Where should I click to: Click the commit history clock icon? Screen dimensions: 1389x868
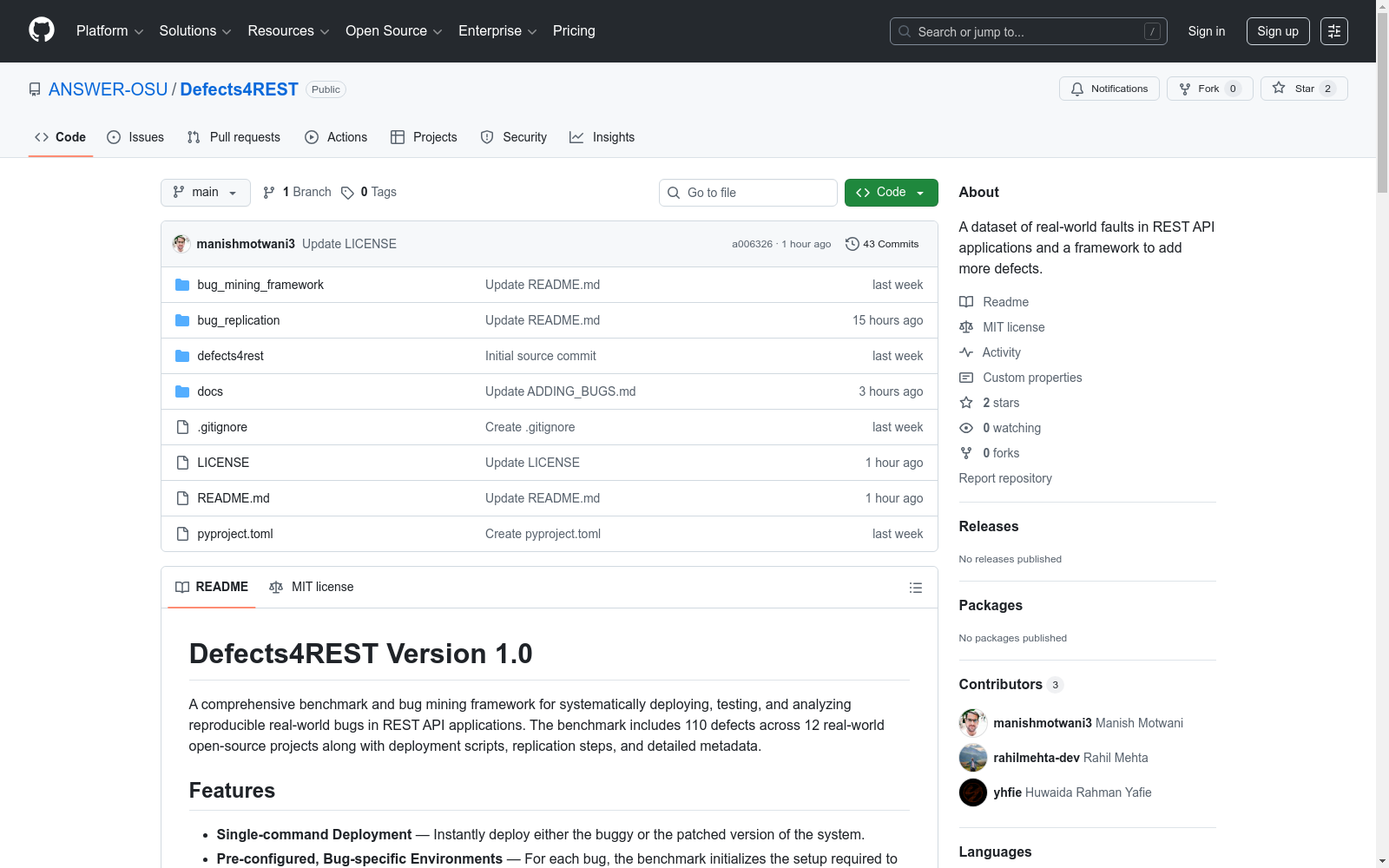pyautogui.click(x=852, y=244)
